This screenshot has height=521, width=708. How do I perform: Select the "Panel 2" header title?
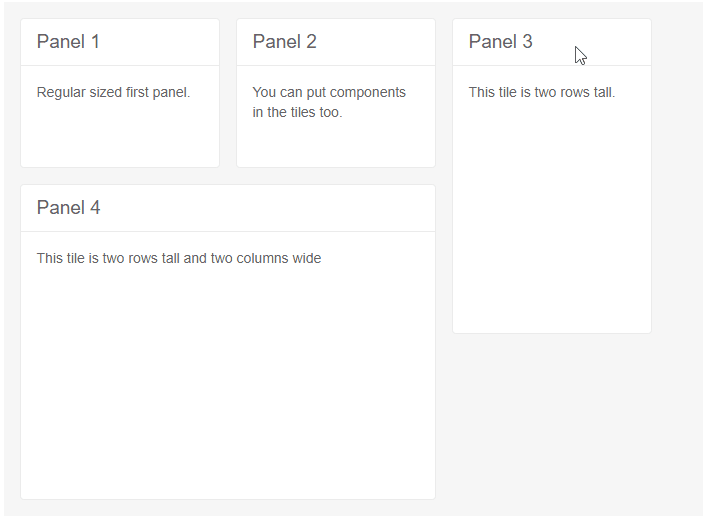pyautogui.click(x=284, y=42)
